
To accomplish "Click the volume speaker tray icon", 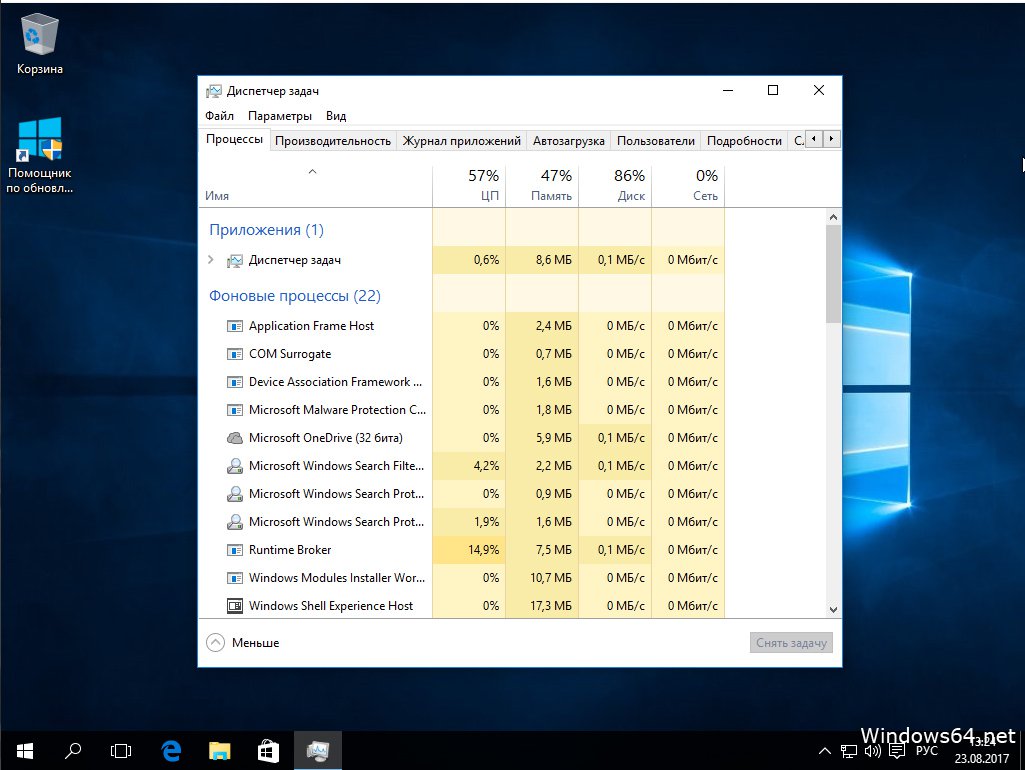I will (x=873, y=752).
